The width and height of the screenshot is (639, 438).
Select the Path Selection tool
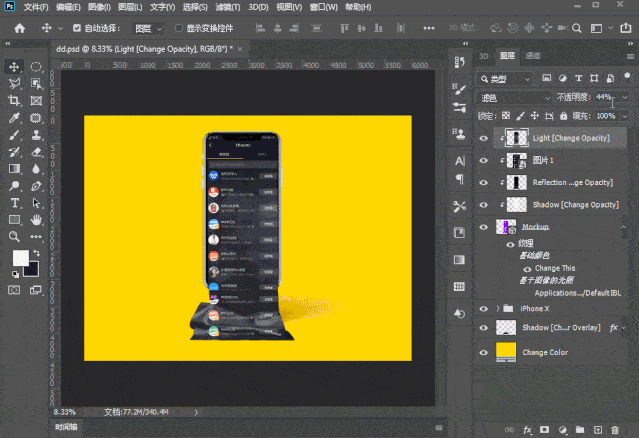tap(36, 203)
